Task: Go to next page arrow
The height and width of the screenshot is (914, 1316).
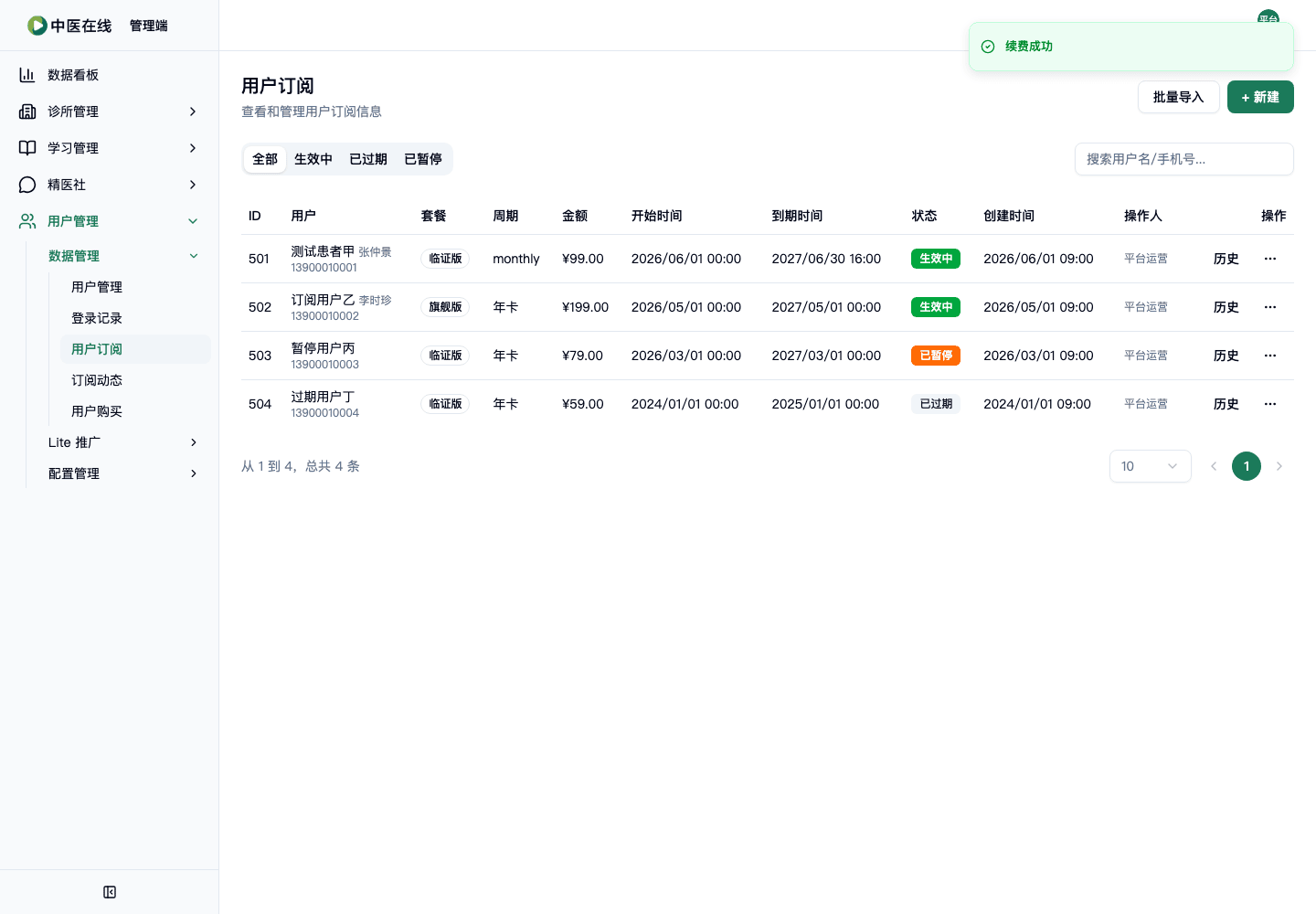Action: 1279,466
